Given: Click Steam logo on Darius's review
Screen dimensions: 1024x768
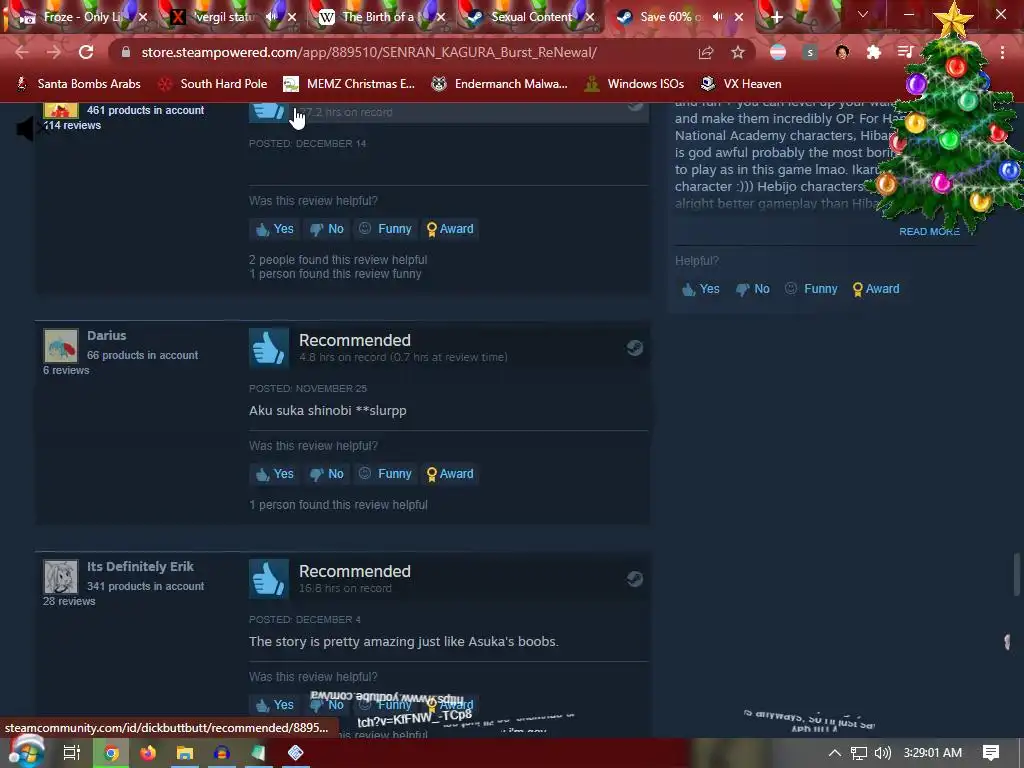Looking at the screenshot, I should (x=635, y=347).
